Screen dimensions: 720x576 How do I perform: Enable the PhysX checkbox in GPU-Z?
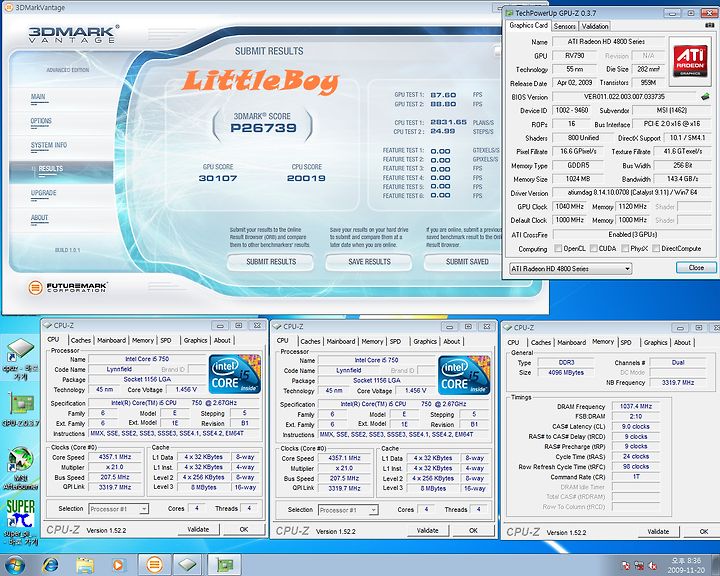[625, 248]
